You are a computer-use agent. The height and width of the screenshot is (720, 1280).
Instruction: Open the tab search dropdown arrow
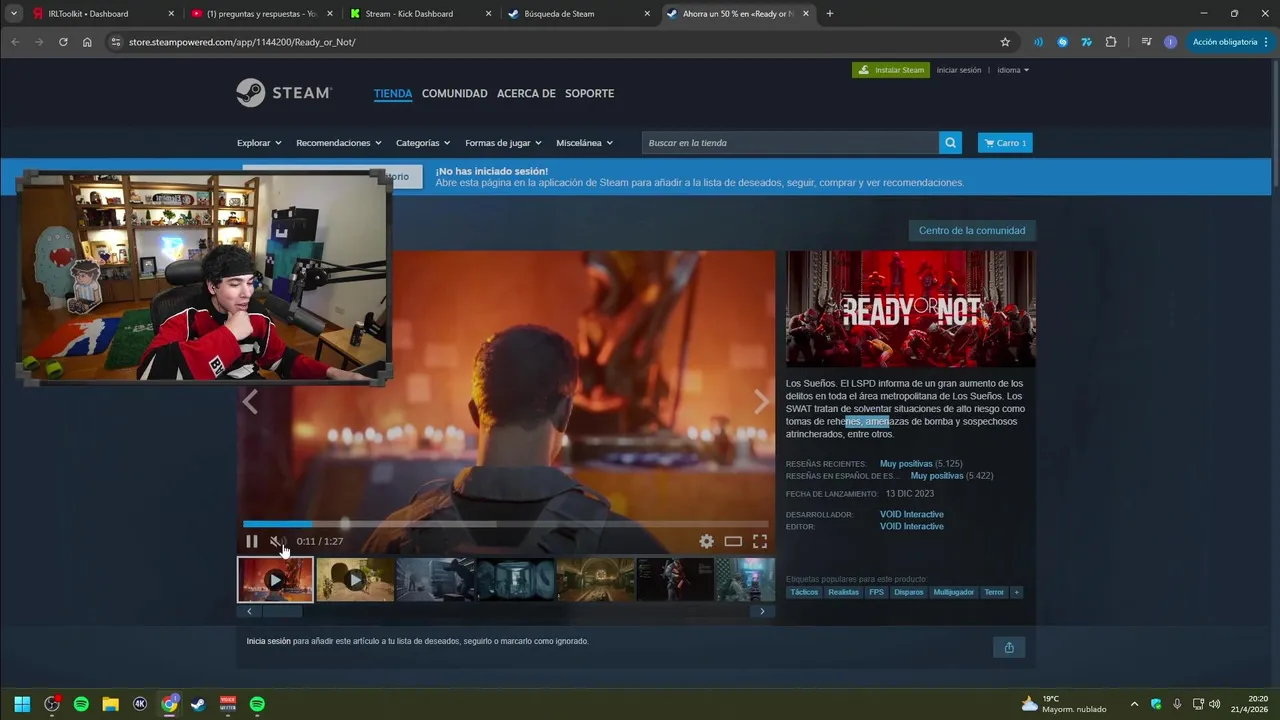(14, 14)
